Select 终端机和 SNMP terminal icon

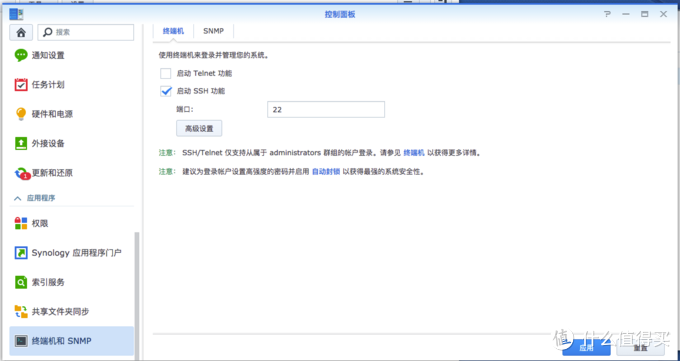coord(21,341)
